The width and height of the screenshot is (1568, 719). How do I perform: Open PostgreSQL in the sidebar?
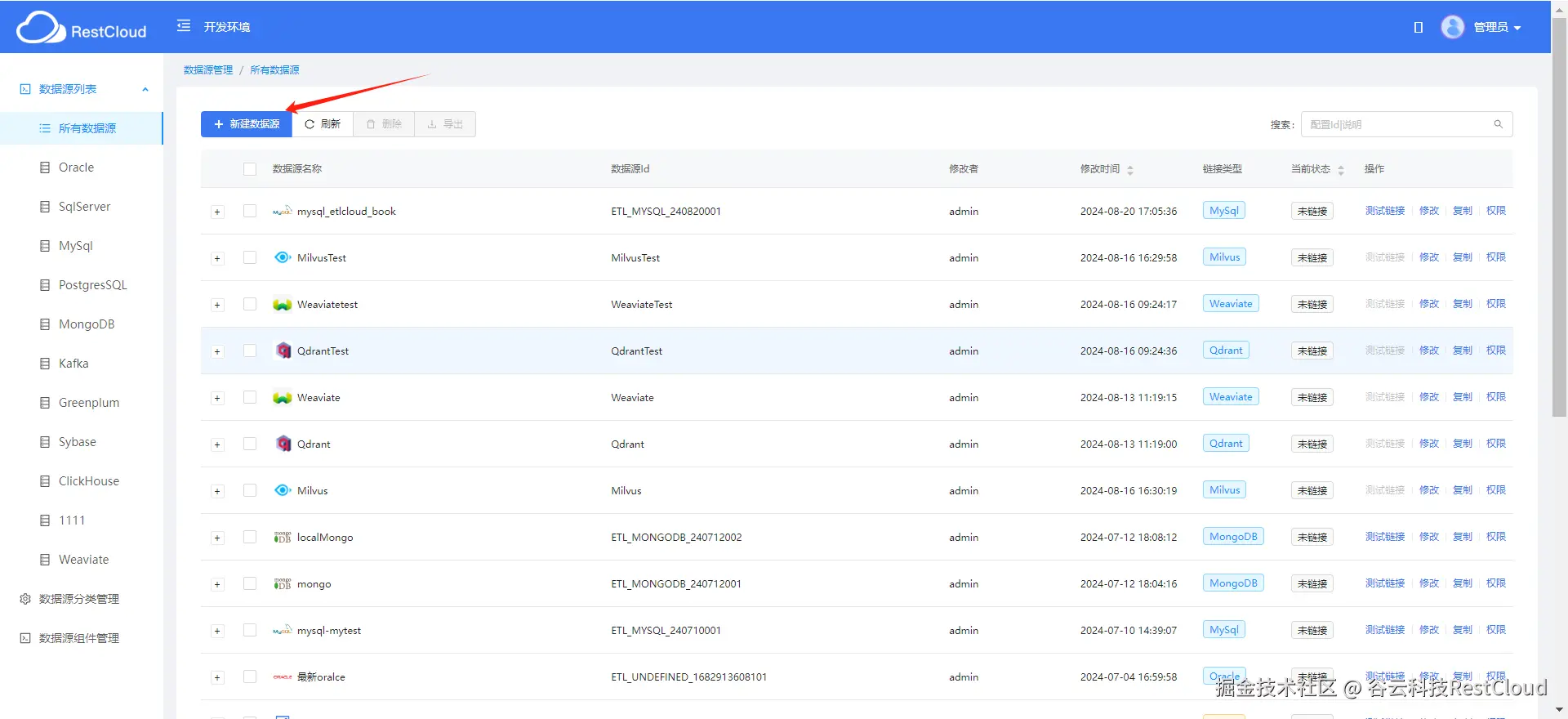tap(82, 285)
